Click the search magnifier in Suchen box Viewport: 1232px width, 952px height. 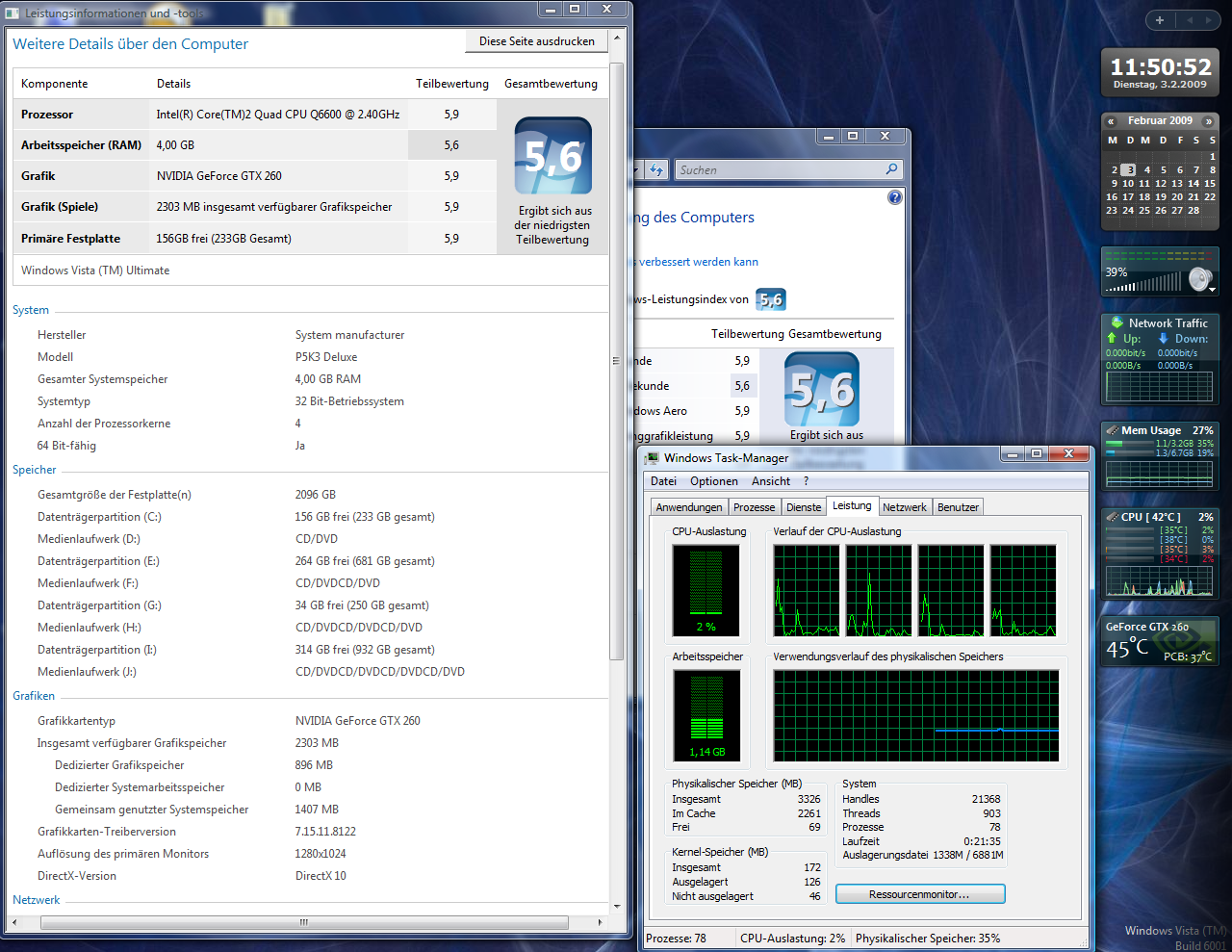coord(891,169)
